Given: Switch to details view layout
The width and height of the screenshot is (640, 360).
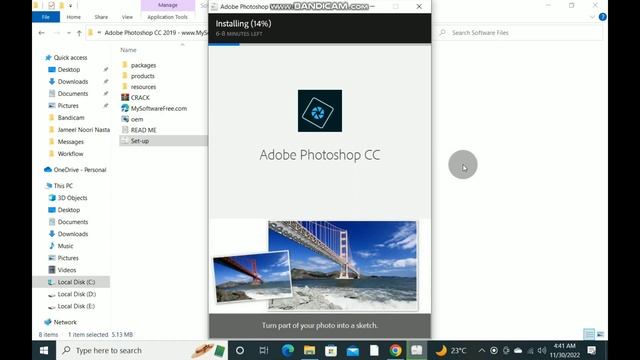Looking at the screenshot, I should pos(589,334).
